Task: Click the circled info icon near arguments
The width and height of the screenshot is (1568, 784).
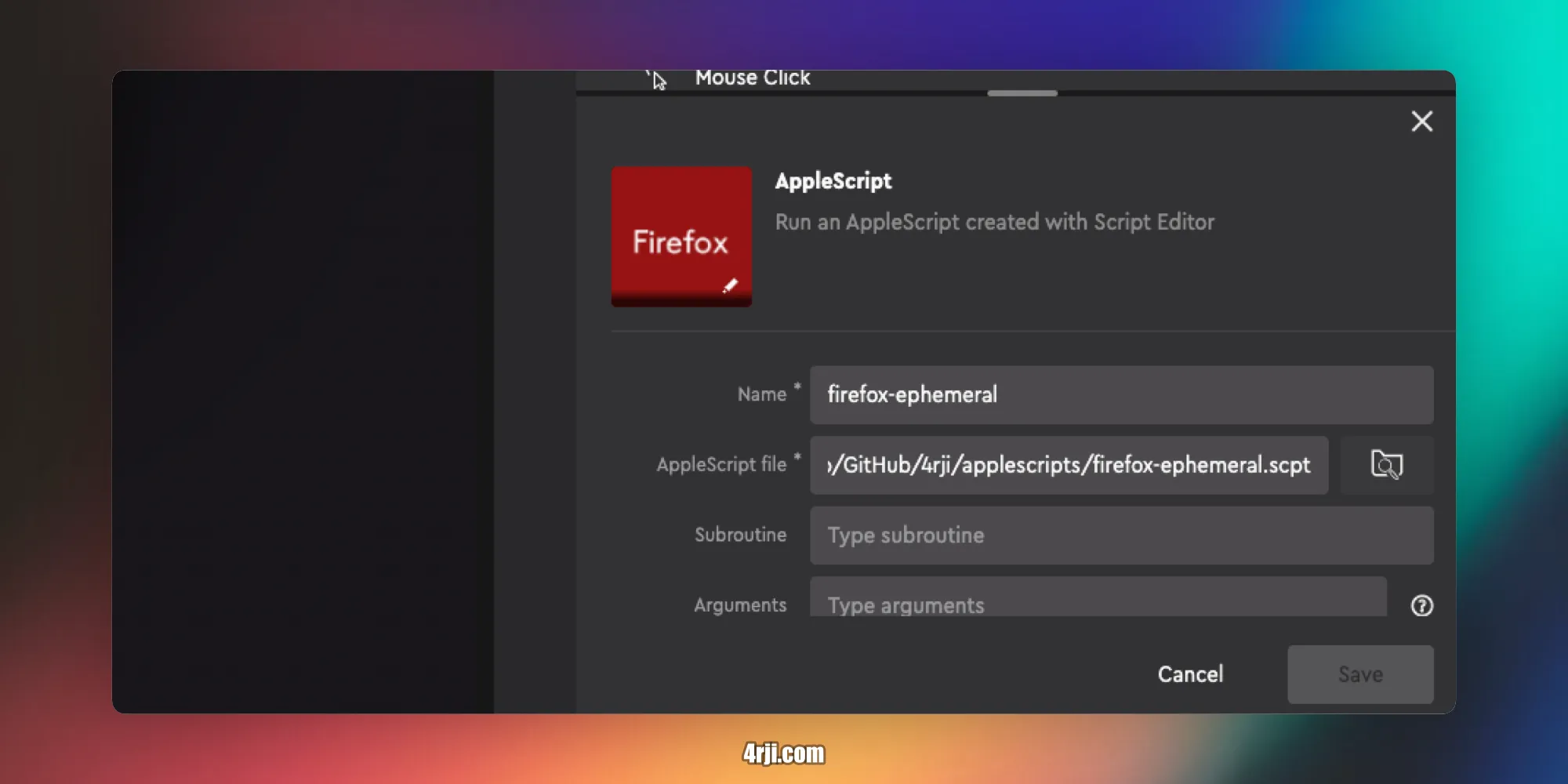Action: (1421, 605)
